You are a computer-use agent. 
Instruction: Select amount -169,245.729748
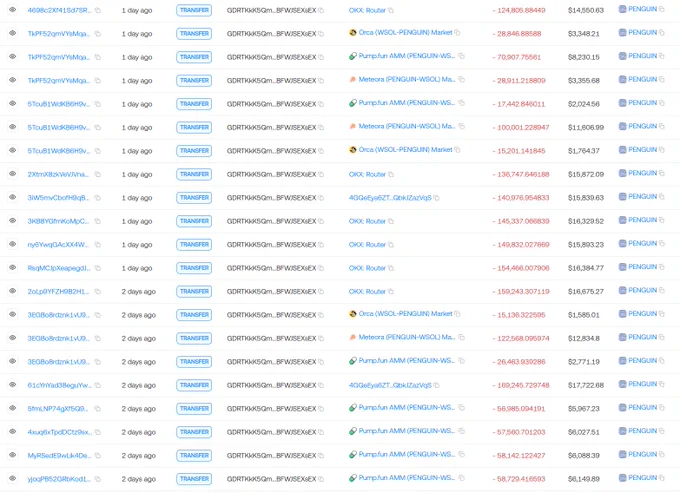click(521, 385)
